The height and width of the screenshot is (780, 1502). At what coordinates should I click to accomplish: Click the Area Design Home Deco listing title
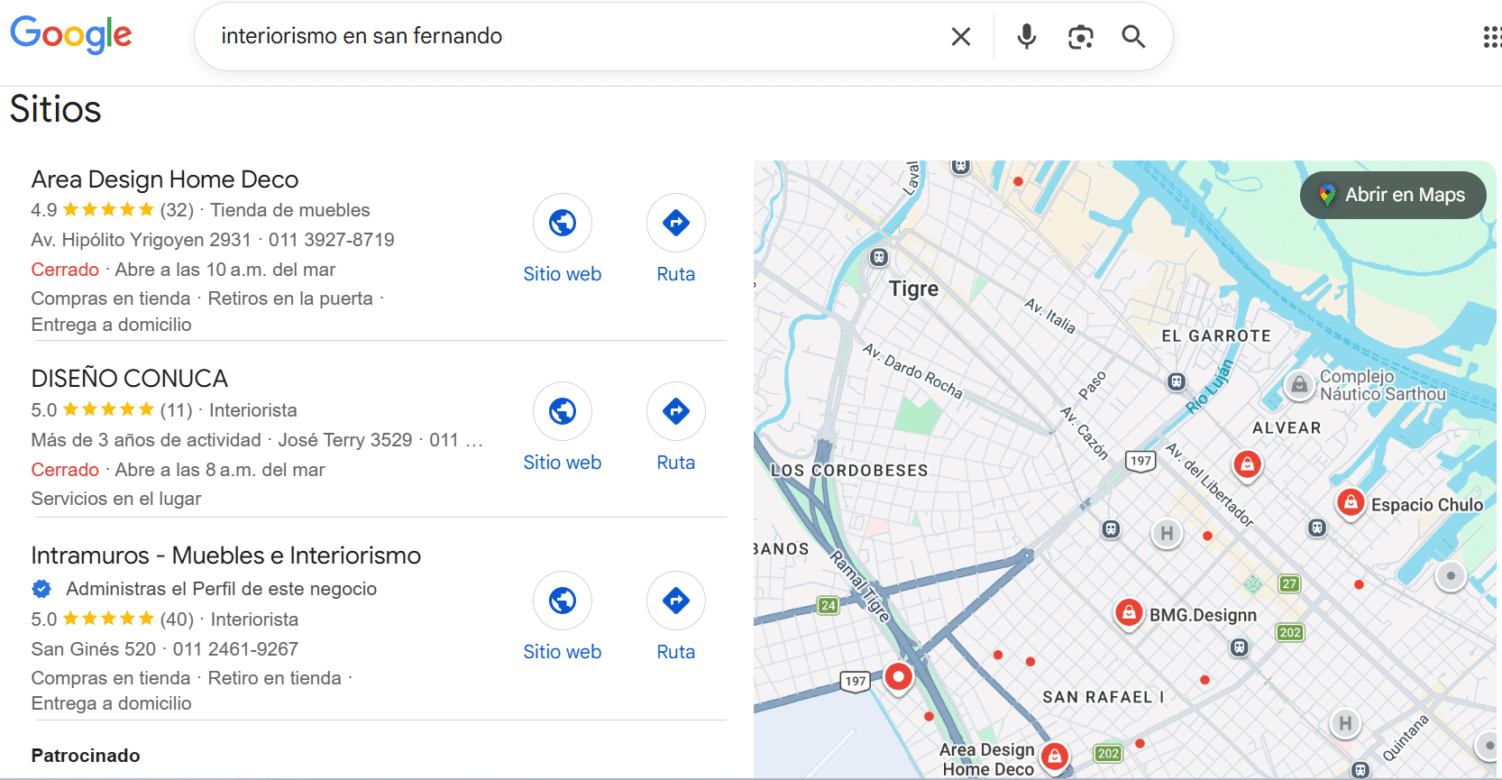click(164, 179)
